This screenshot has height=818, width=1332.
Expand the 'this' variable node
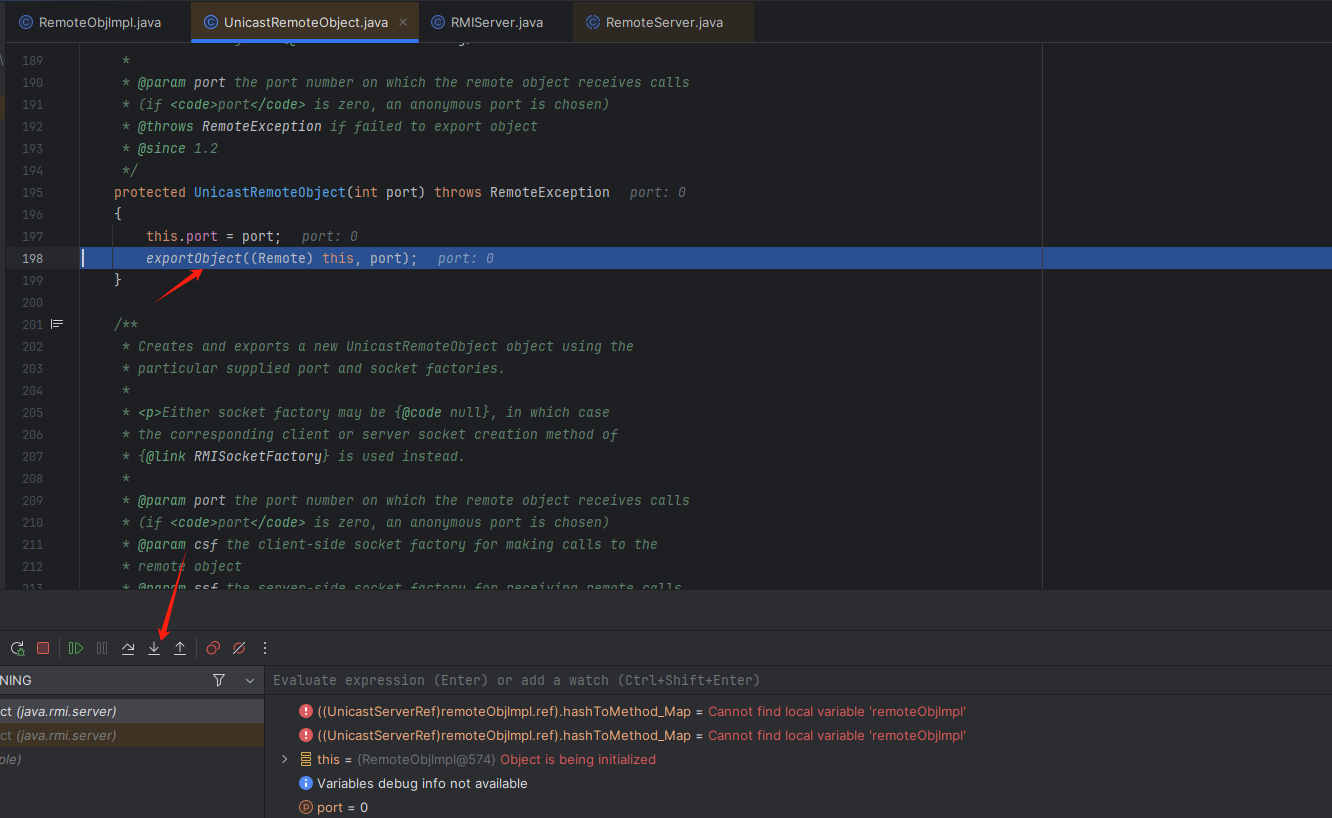pyautogui.click(x=285, y=760)
